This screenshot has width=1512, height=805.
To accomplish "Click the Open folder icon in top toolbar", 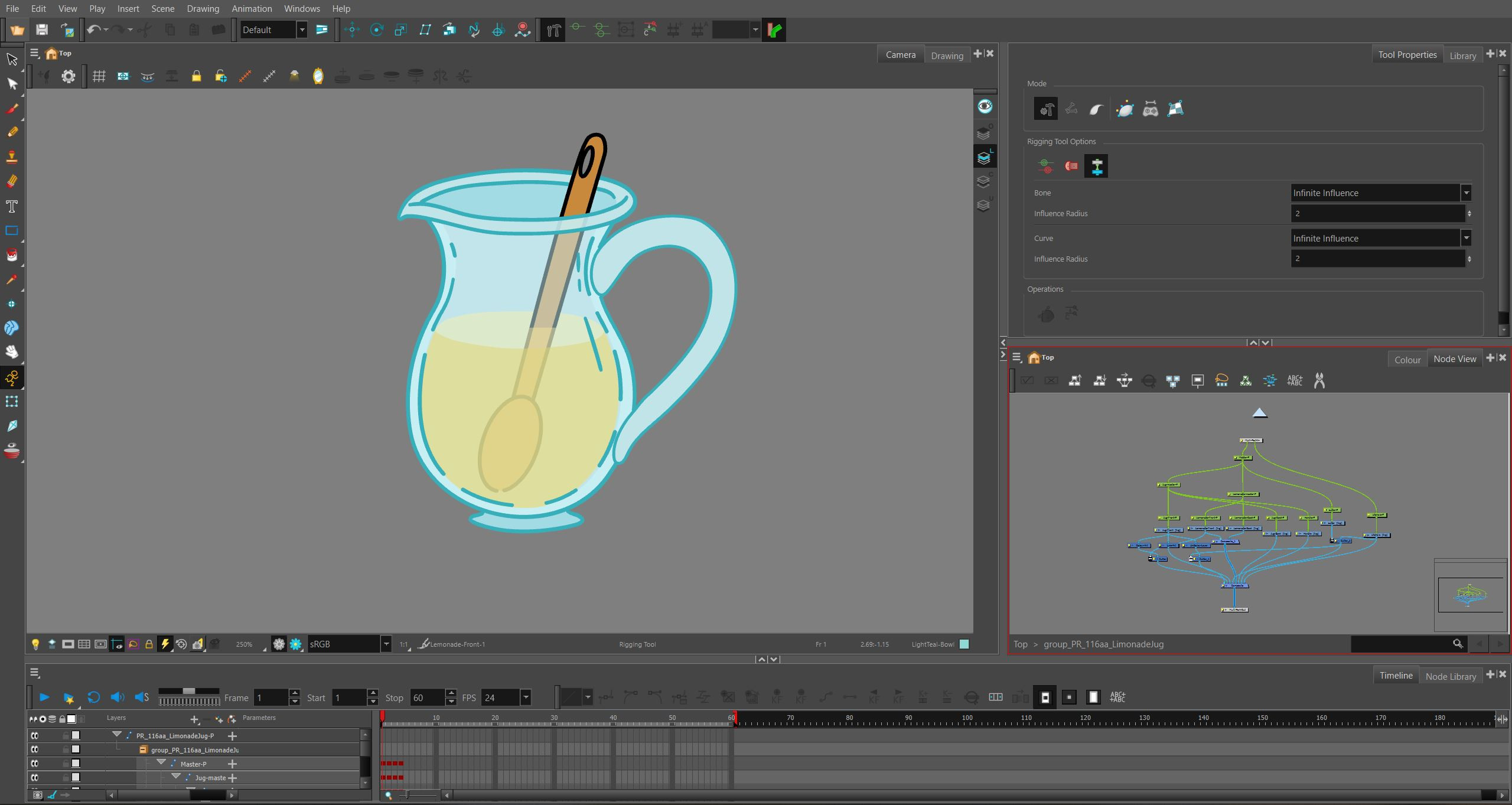I will click(x=17, y=30).
